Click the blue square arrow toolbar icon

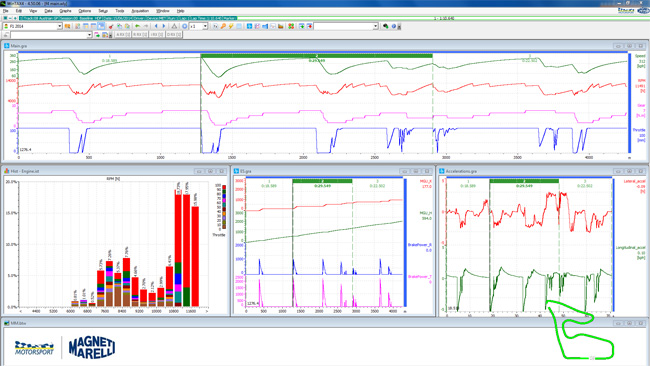[x=249, y=26]
